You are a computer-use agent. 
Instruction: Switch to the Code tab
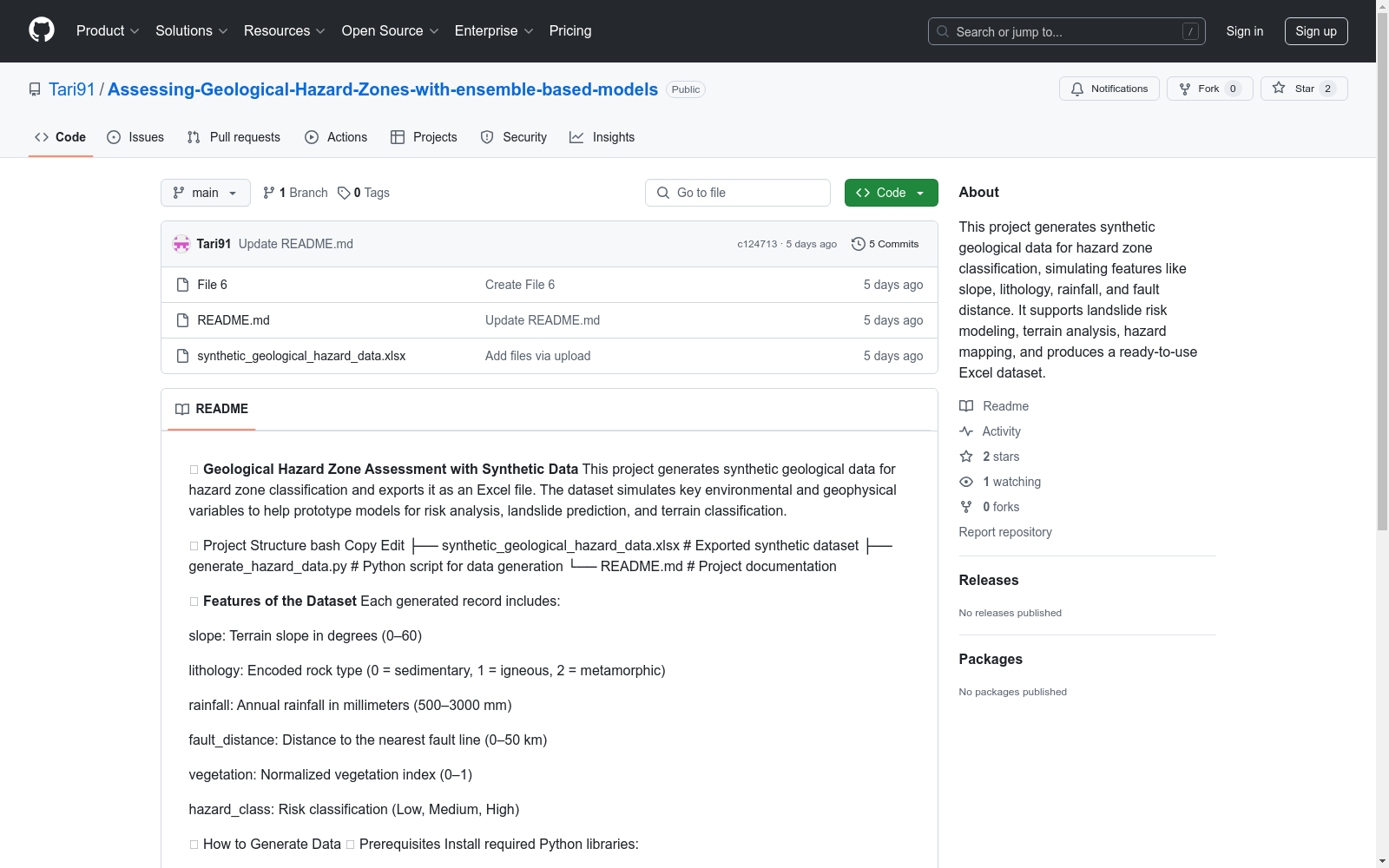(x=61, y=137)
